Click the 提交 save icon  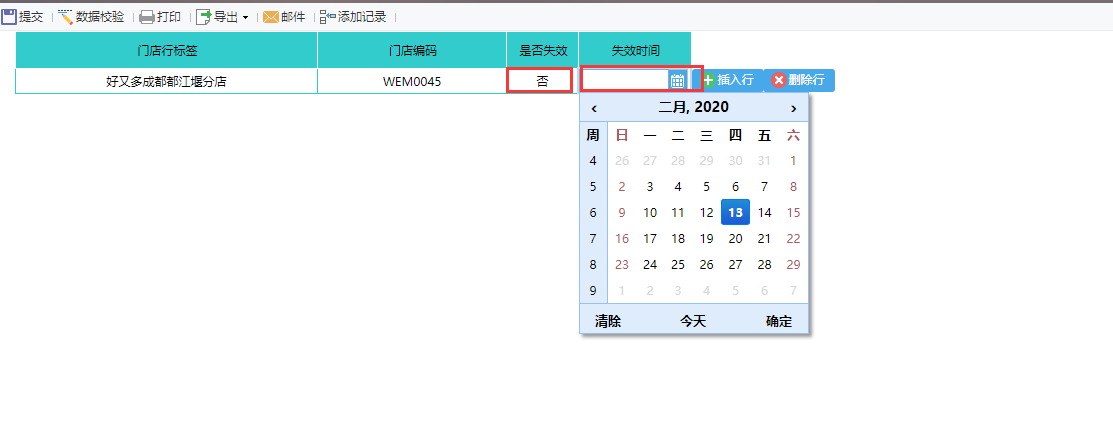point(9,17)
